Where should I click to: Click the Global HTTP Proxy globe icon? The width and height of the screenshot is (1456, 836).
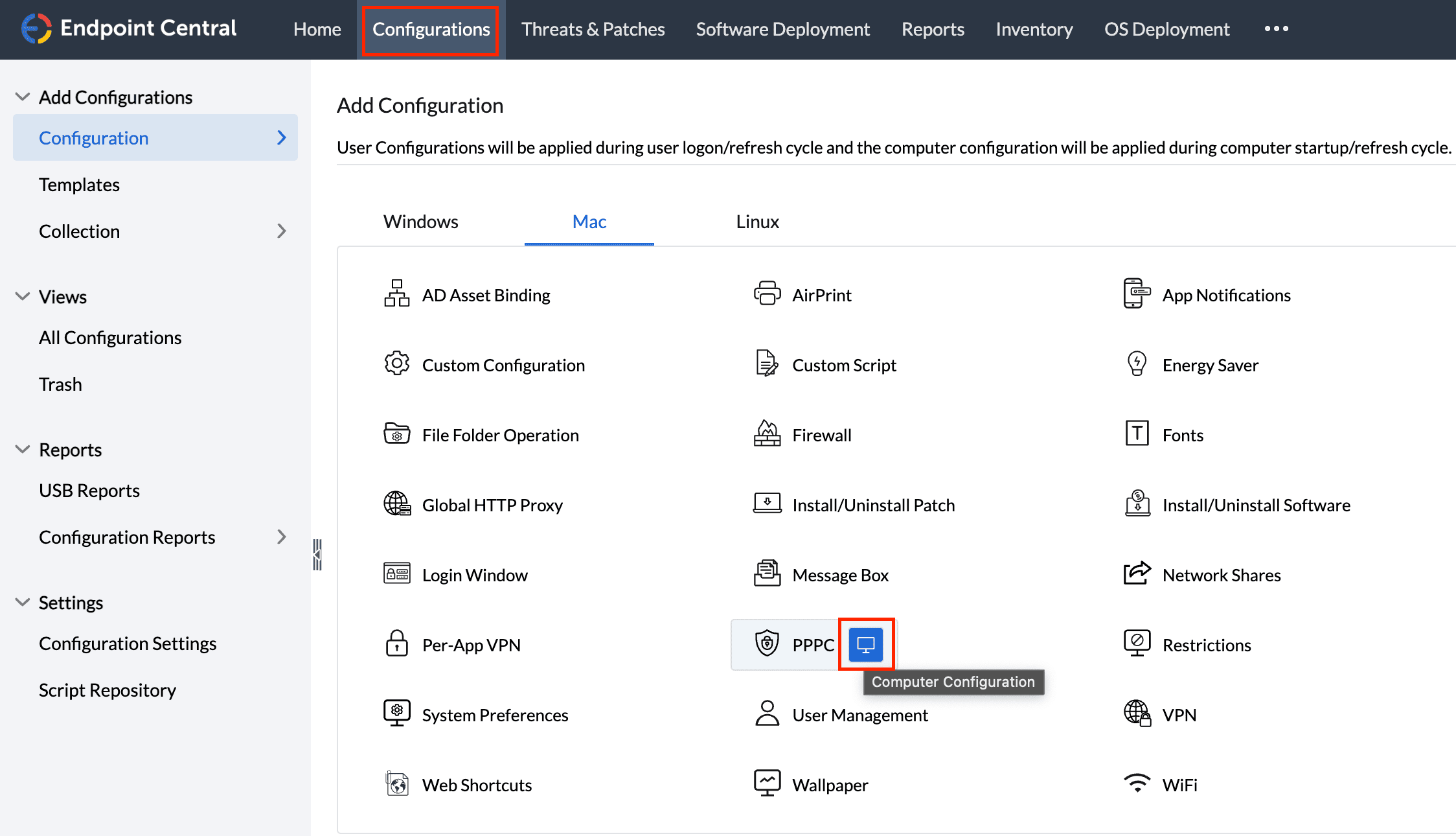pyautogui.click(x=397, y=504)
